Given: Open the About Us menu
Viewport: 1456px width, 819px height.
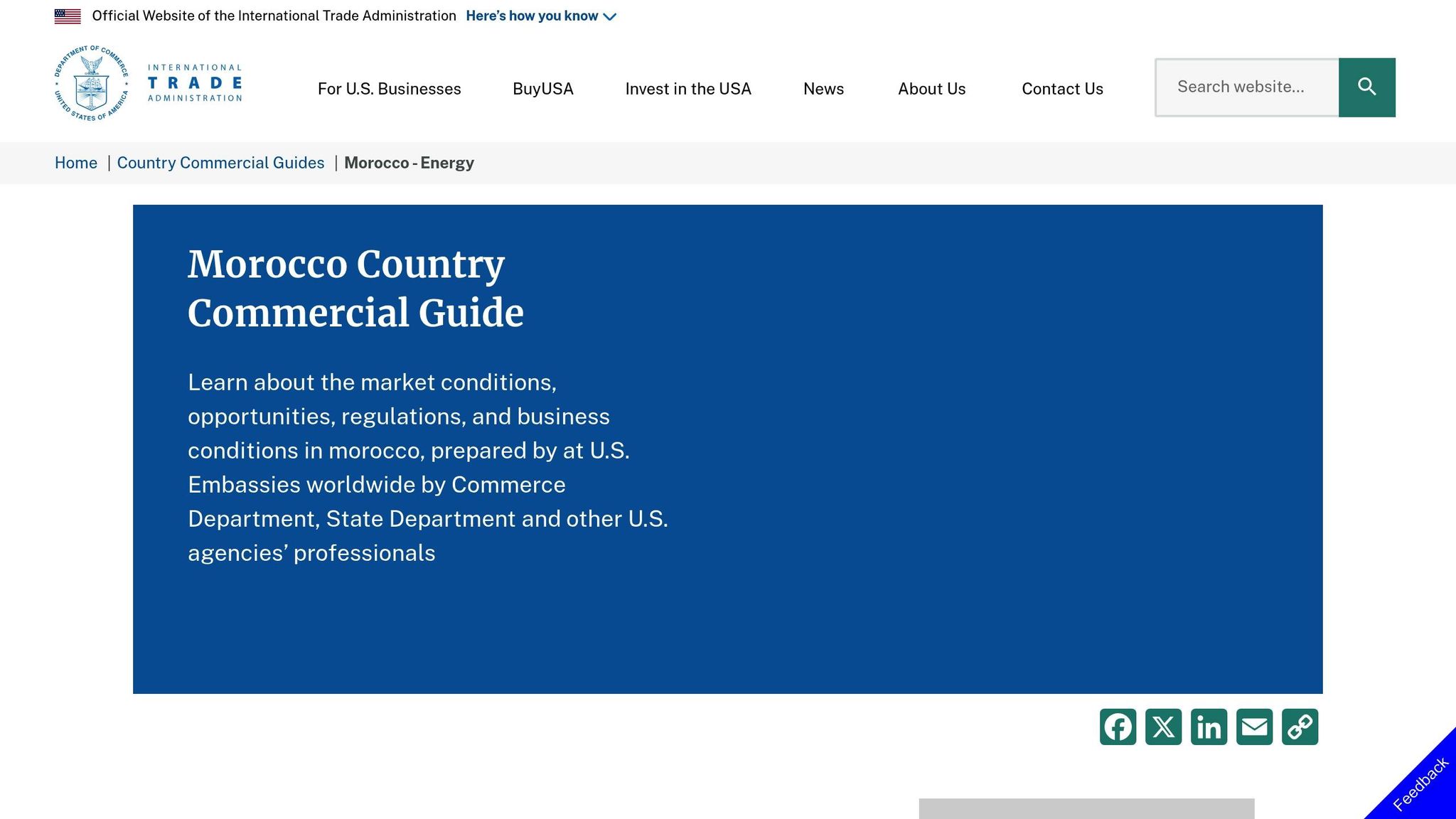Looking at the screenshot, I should pyautogui.click(x=931, y=89).
